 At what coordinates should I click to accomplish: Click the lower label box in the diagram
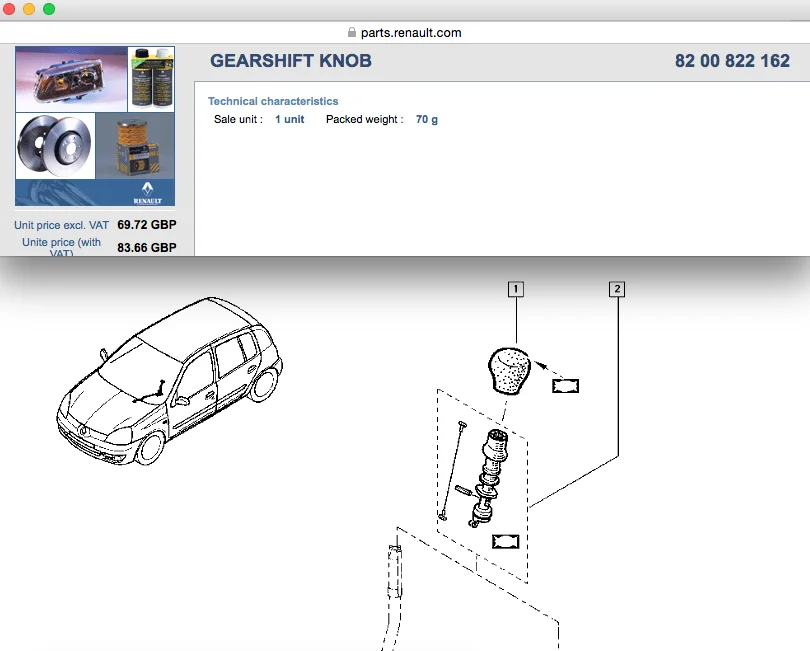[505, 541]
